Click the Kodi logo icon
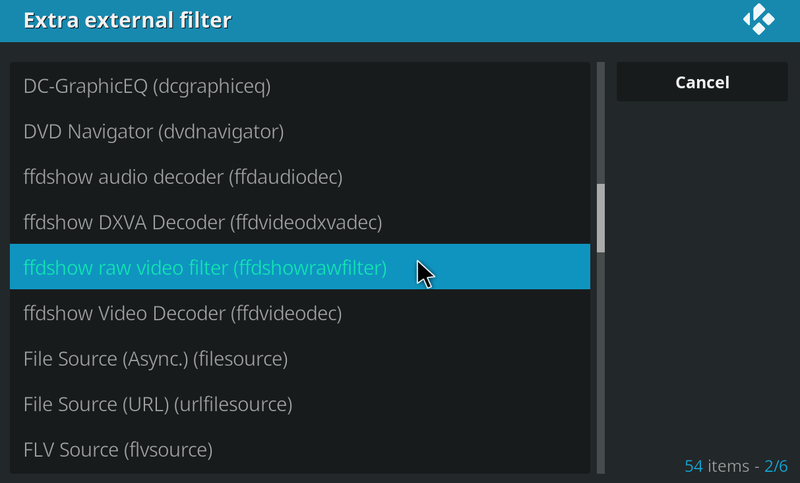This screenshot has width=800, height=483. (x=759, y=20)
